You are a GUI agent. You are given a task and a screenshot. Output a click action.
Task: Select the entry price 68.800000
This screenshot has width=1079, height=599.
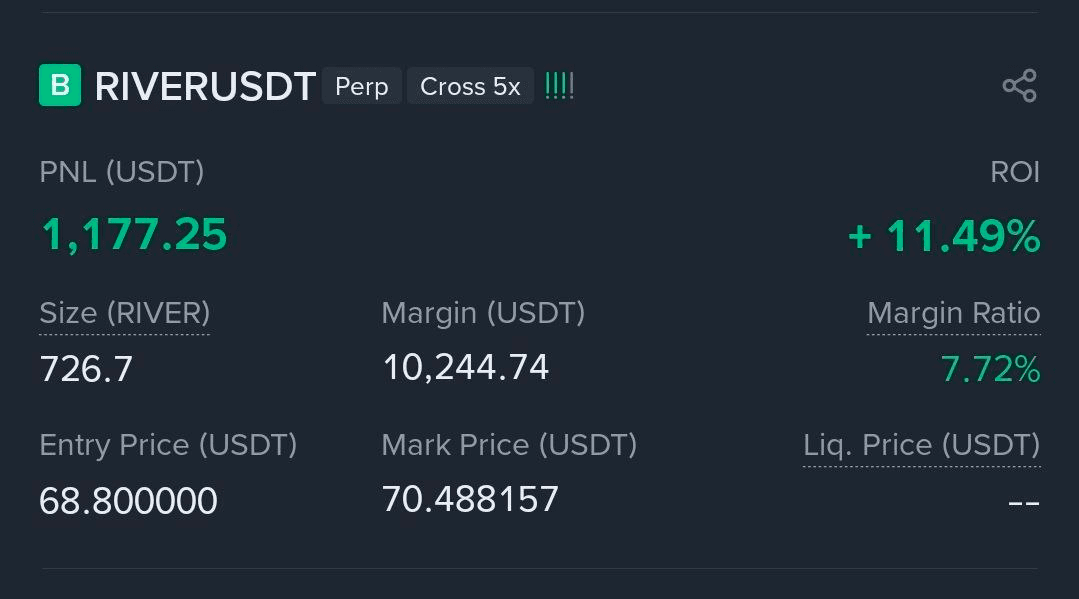128,500
